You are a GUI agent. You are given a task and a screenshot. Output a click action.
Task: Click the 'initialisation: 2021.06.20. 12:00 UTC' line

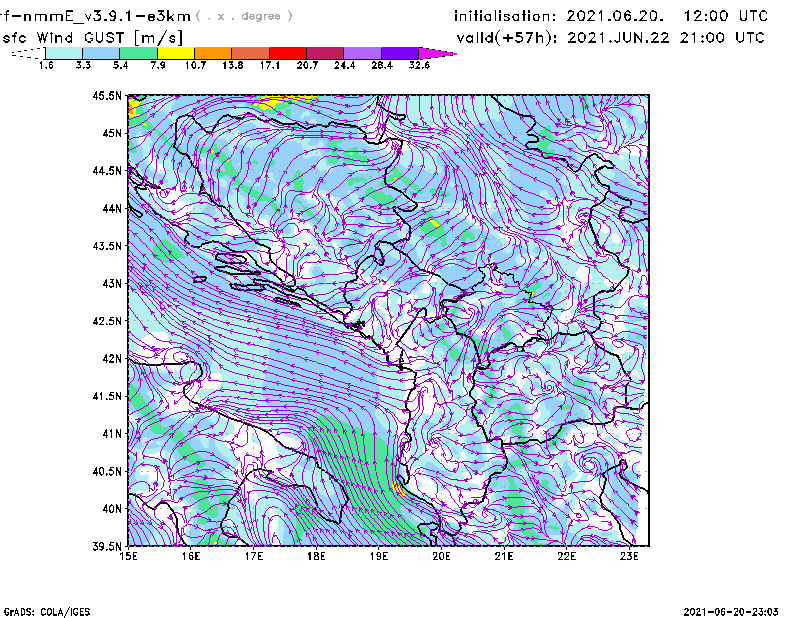611,16
